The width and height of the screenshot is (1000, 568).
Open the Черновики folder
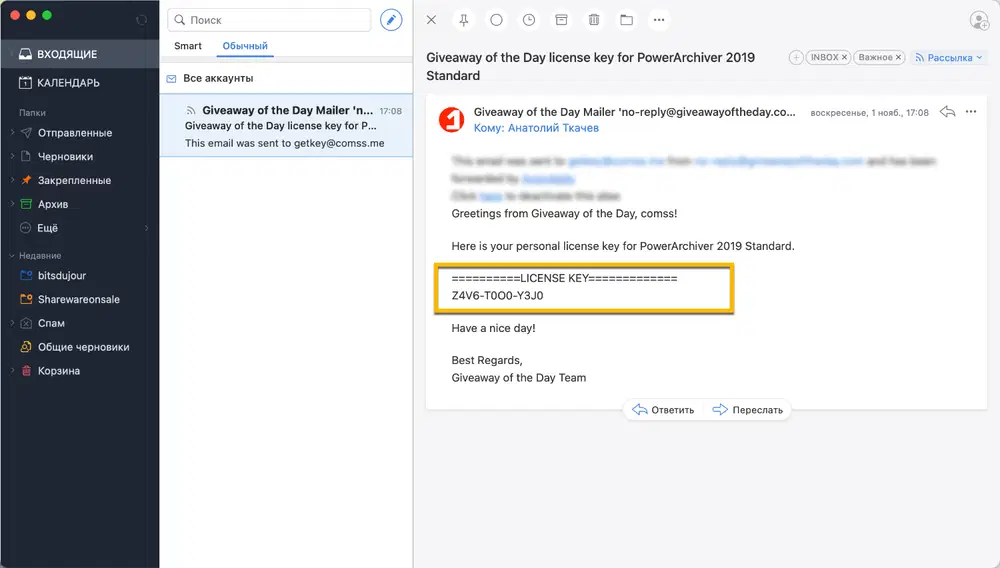65,156
